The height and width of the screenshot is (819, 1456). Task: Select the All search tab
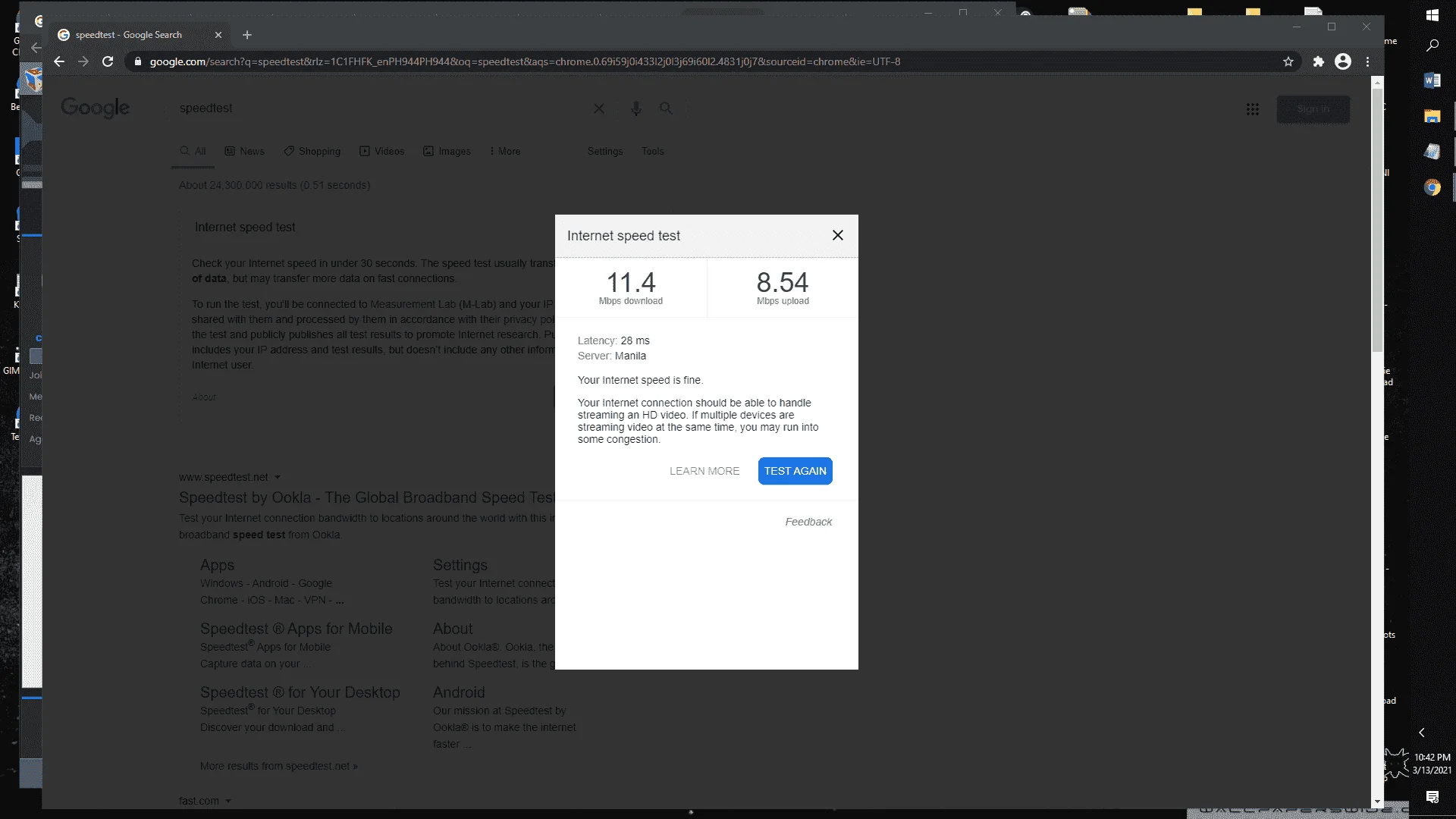193,151
